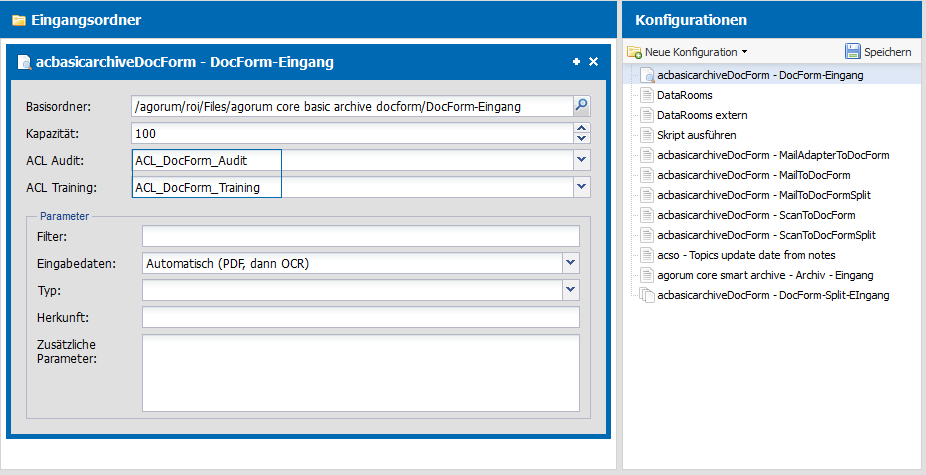Click the Eingangsordner folder icon in header
The width and height of the screenshot is (926, 475).
click(19, 20)
